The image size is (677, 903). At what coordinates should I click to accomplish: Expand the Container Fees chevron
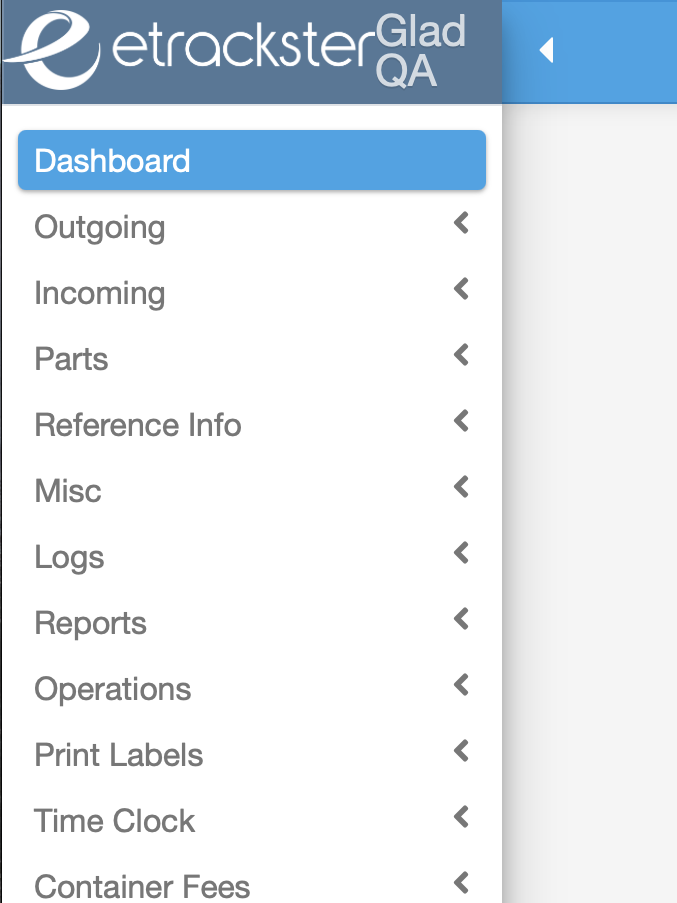461,884
